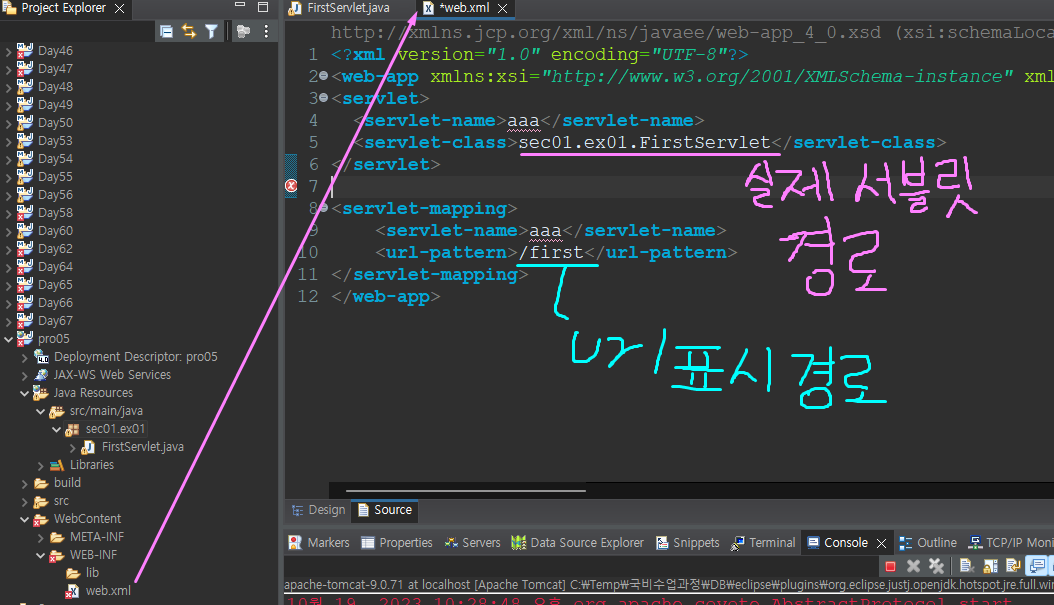The height and width of the screenshot is (605, 1054).
Task: Click error marker on line 7
Action: click(291, 186)
